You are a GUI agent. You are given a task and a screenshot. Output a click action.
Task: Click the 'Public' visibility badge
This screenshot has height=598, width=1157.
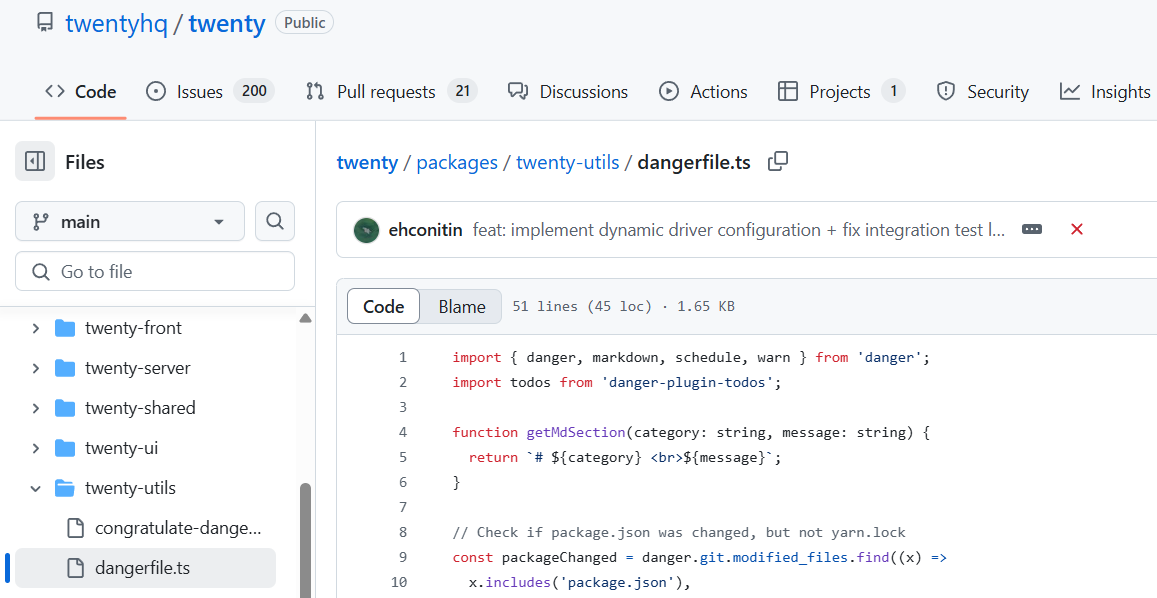(x=305, y=23)
